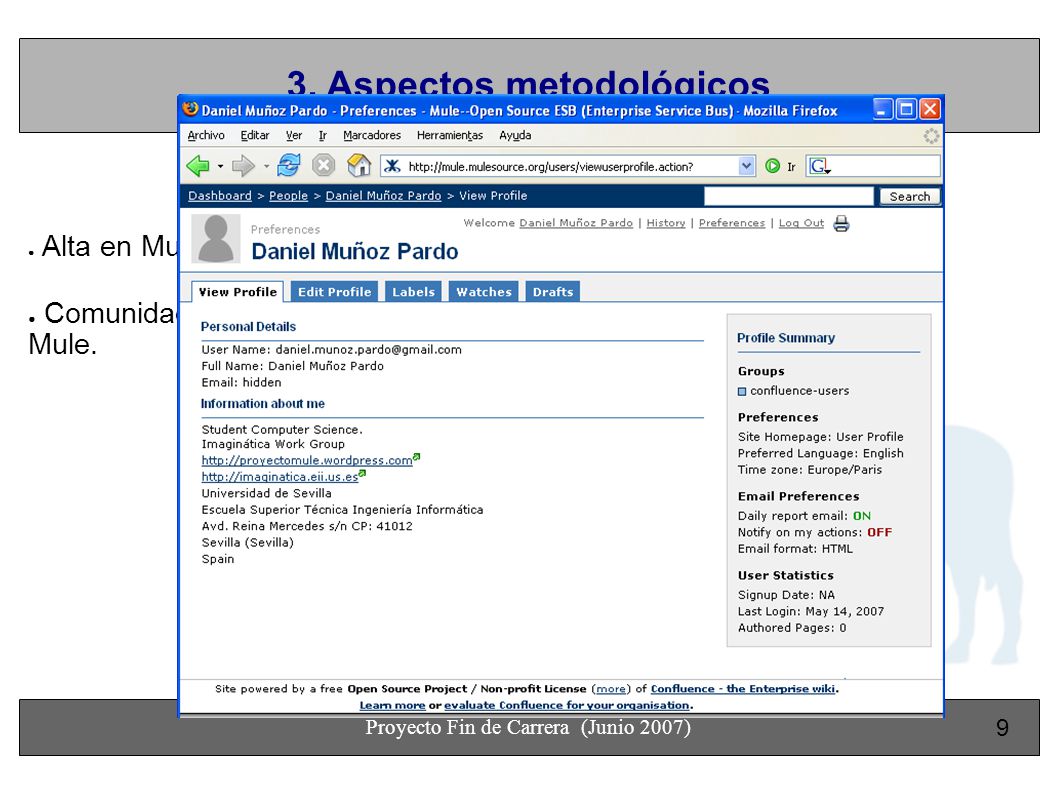Go to the Home page icon

(359, 165)
